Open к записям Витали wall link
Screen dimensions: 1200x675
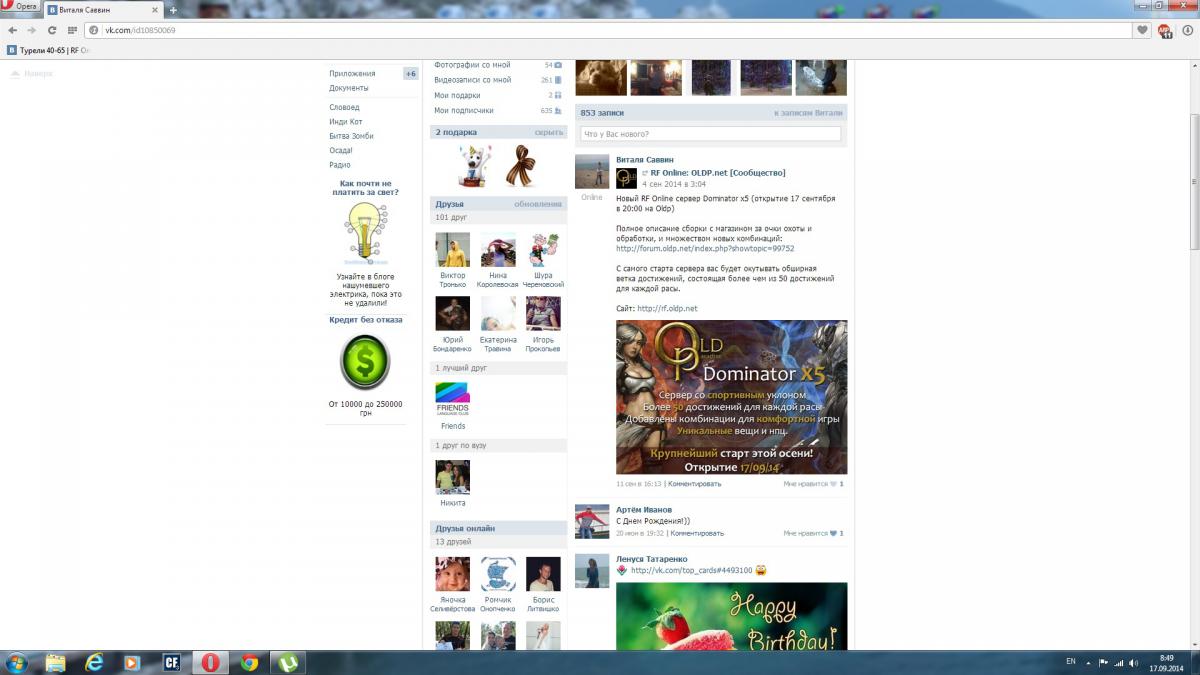point(808,113)
